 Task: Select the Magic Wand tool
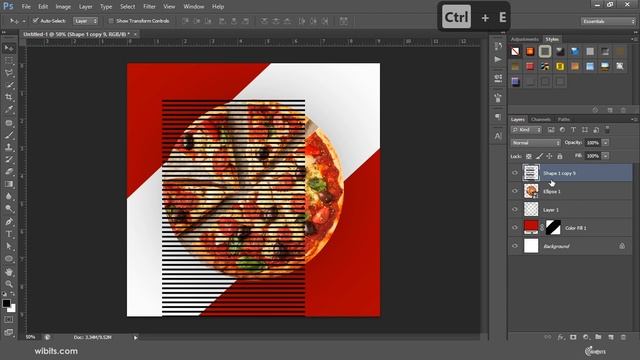9,85
